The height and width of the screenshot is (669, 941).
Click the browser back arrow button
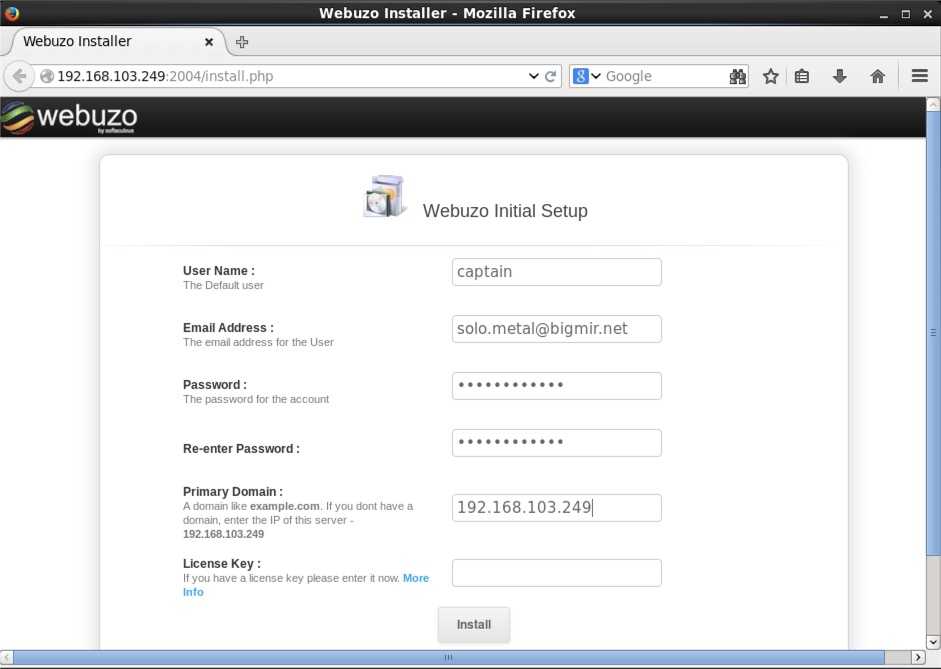point(19,76)
